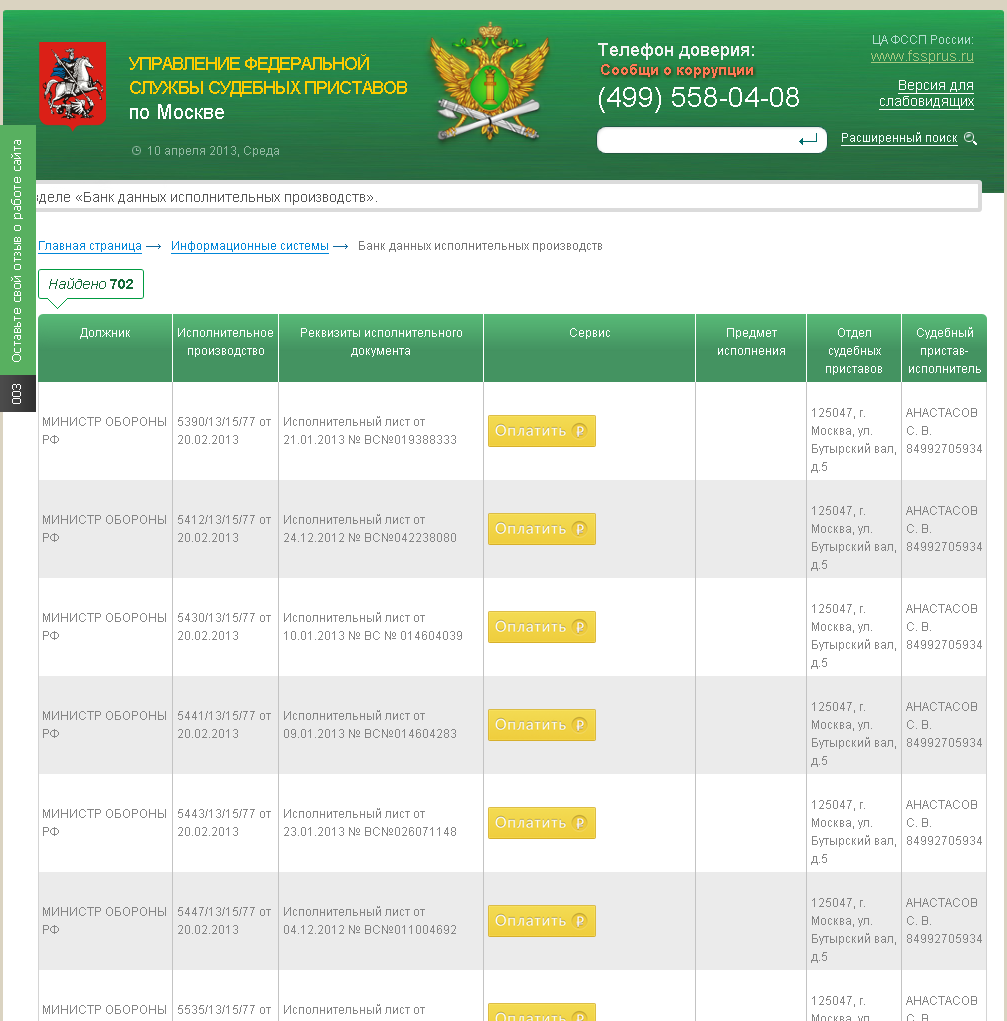Pay for proceeding 5443/13/15/77
This screenshot has width=1007, height=1021.
541,823
